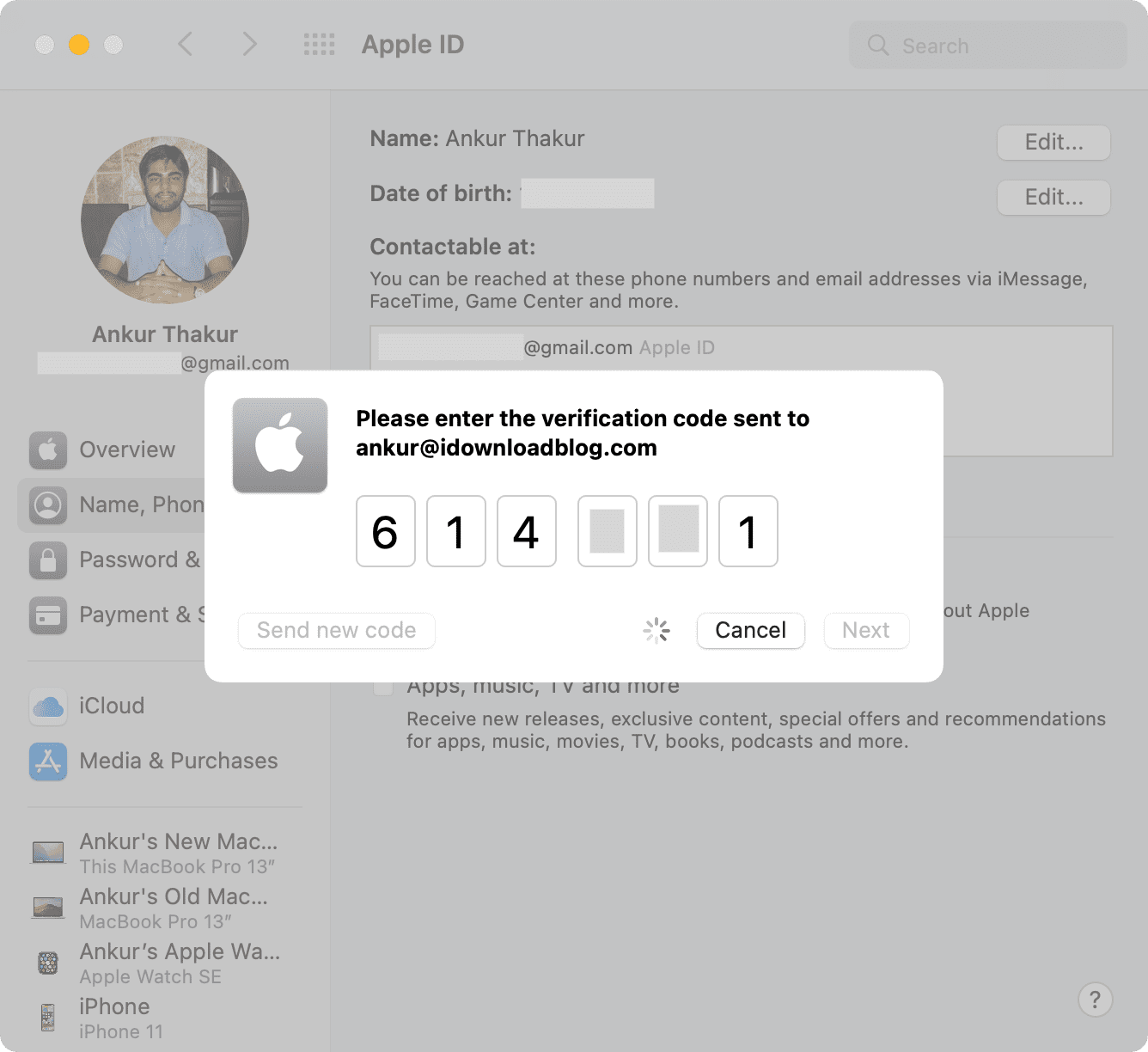Go back with the left chevron
This screenshot has height=1052, width=1148.
coord(185,44)
